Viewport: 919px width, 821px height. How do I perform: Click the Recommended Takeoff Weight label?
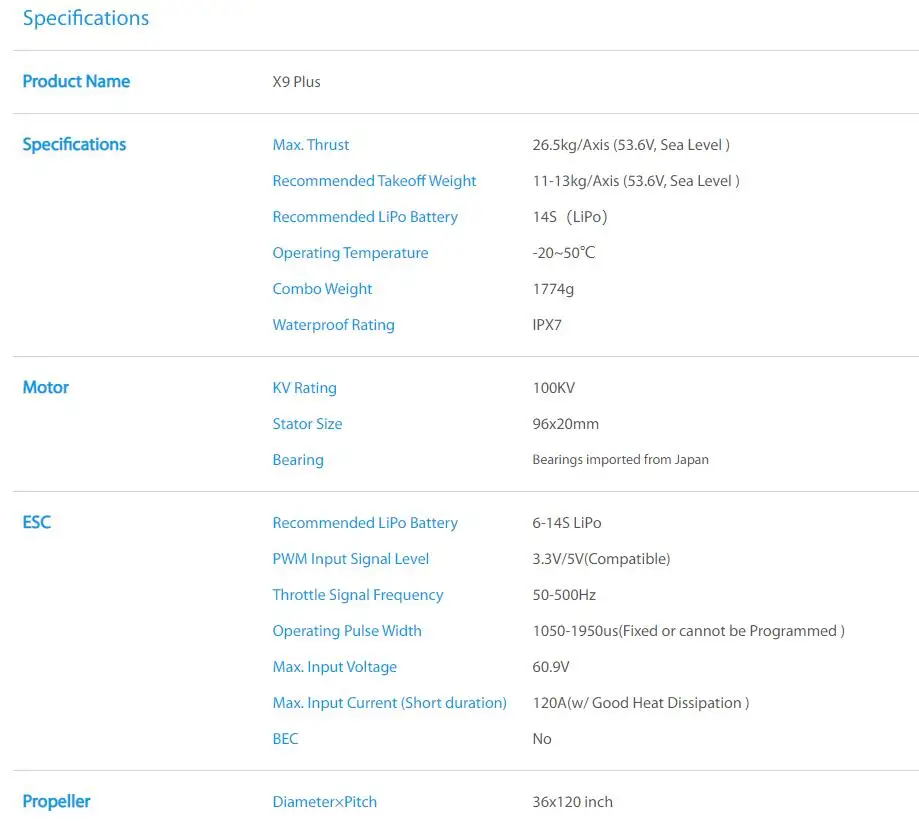[x=374, y=181]
